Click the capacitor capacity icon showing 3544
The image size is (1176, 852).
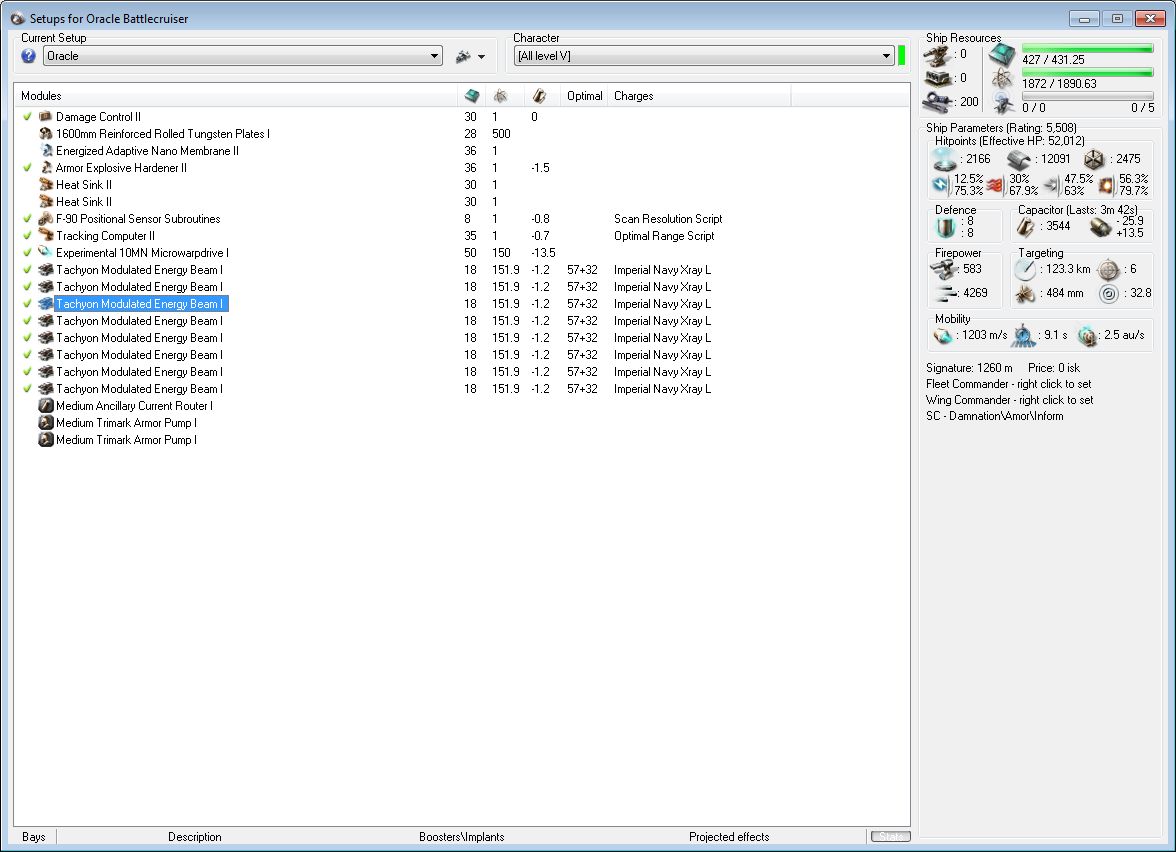coord(1025,226)
